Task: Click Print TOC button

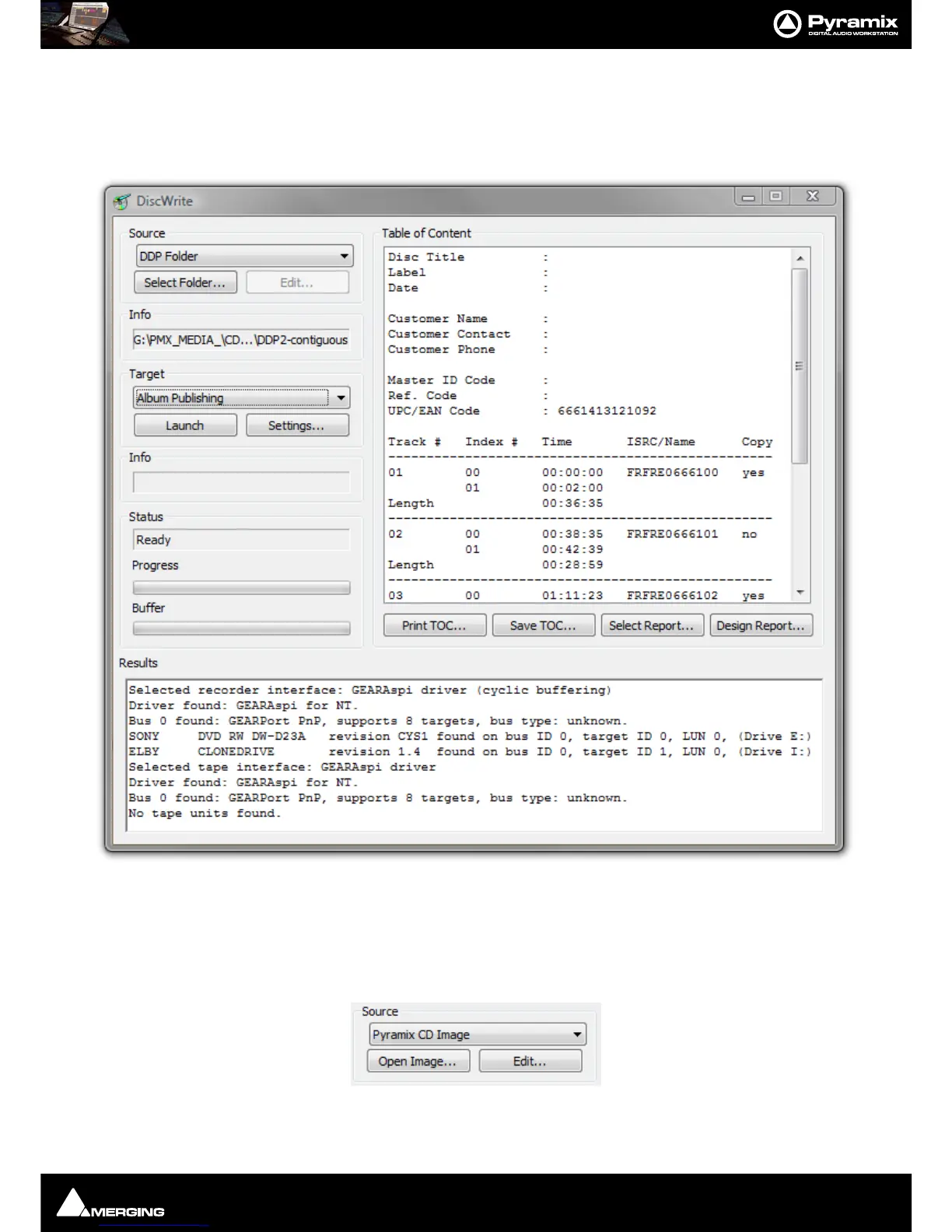Action: pos(434,625)
